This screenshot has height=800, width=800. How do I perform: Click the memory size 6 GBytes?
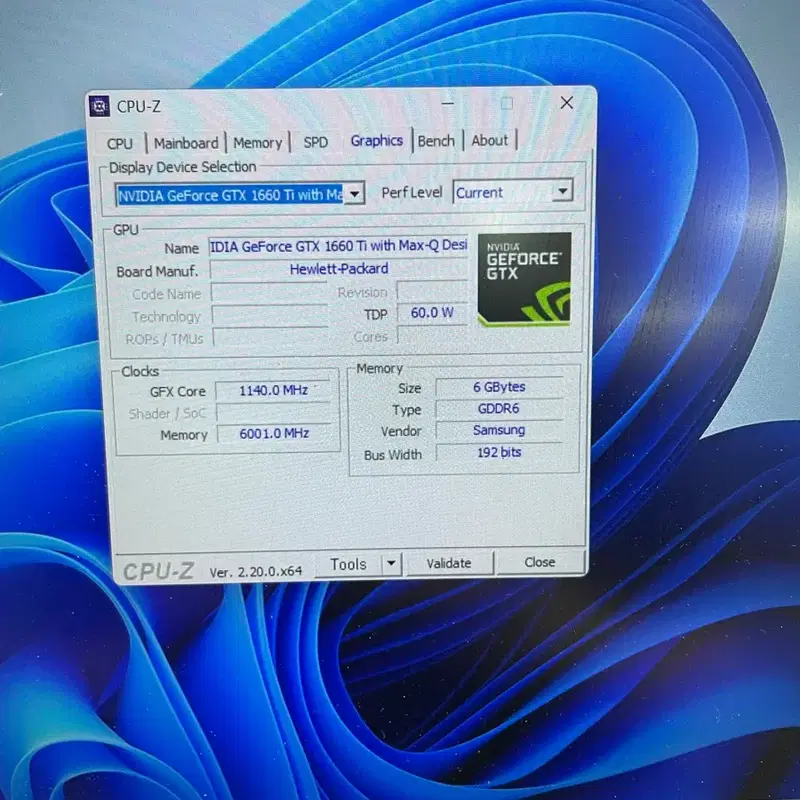499,387
